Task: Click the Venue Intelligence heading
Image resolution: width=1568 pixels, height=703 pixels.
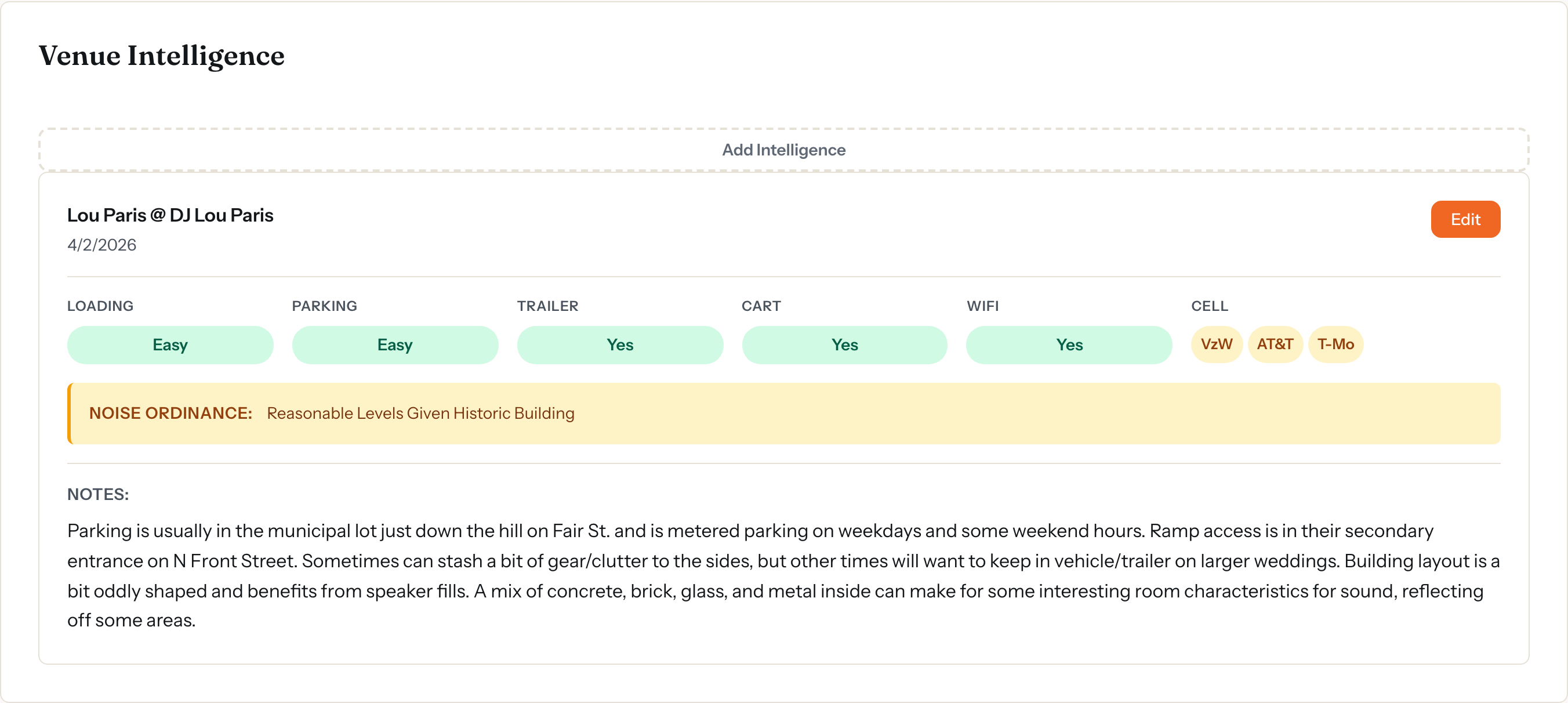Action: pyautogui.click(x=161, y=56)
